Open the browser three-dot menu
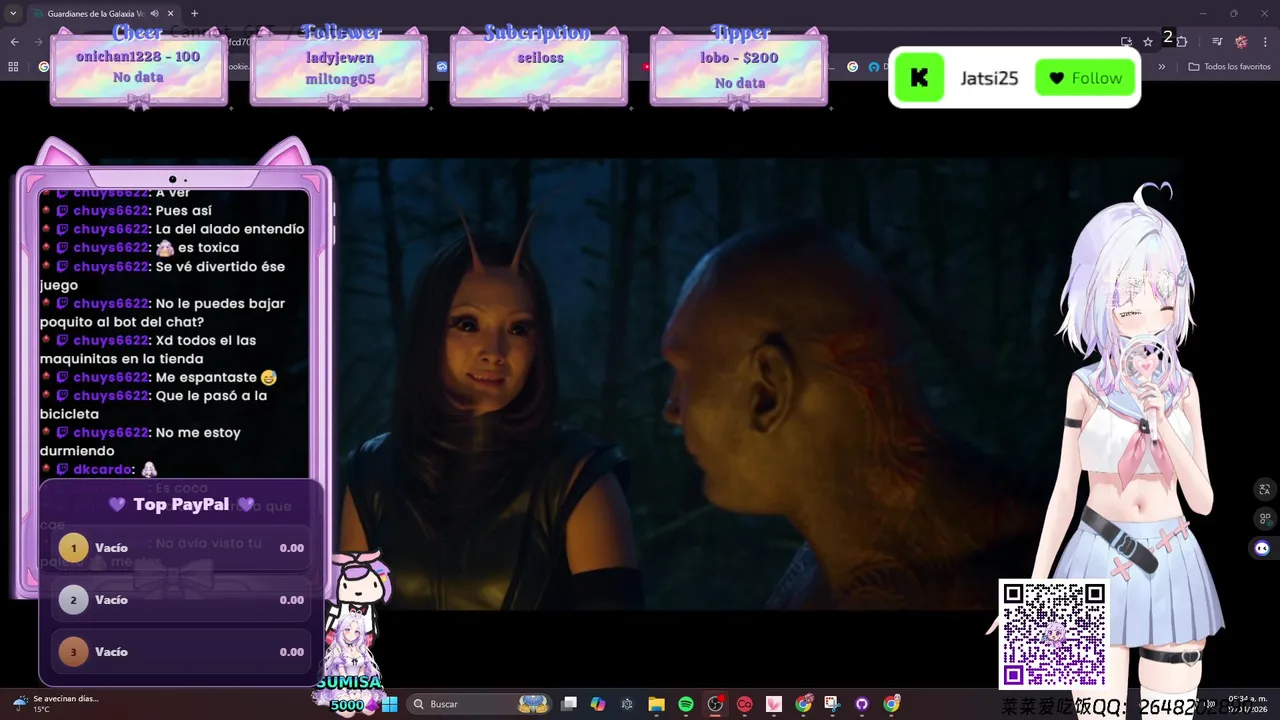The height and width of the screenshot is (720, 1280). [1266, 41]
